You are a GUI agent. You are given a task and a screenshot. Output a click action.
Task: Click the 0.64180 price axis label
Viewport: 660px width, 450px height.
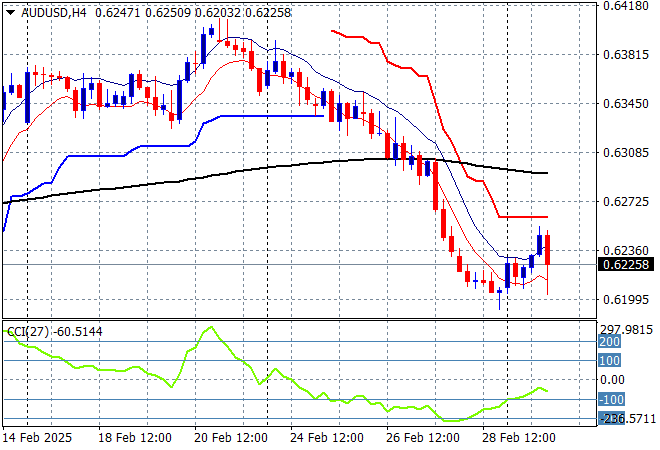pos(626,6)
